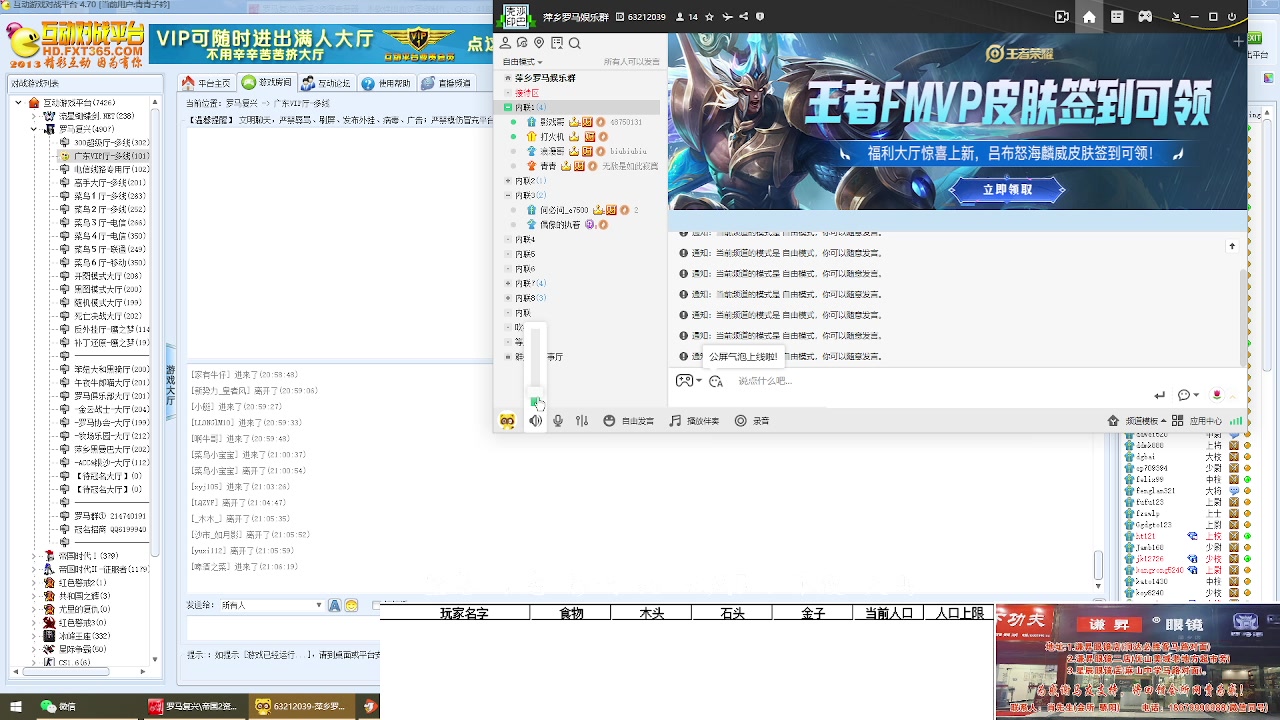Click the yellow mascot icon in bottom bar

[507, 421]
